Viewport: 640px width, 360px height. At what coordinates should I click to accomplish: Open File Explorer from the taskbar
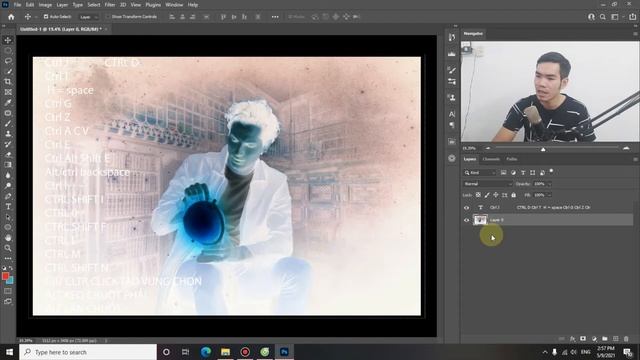[x=225, y=352]
